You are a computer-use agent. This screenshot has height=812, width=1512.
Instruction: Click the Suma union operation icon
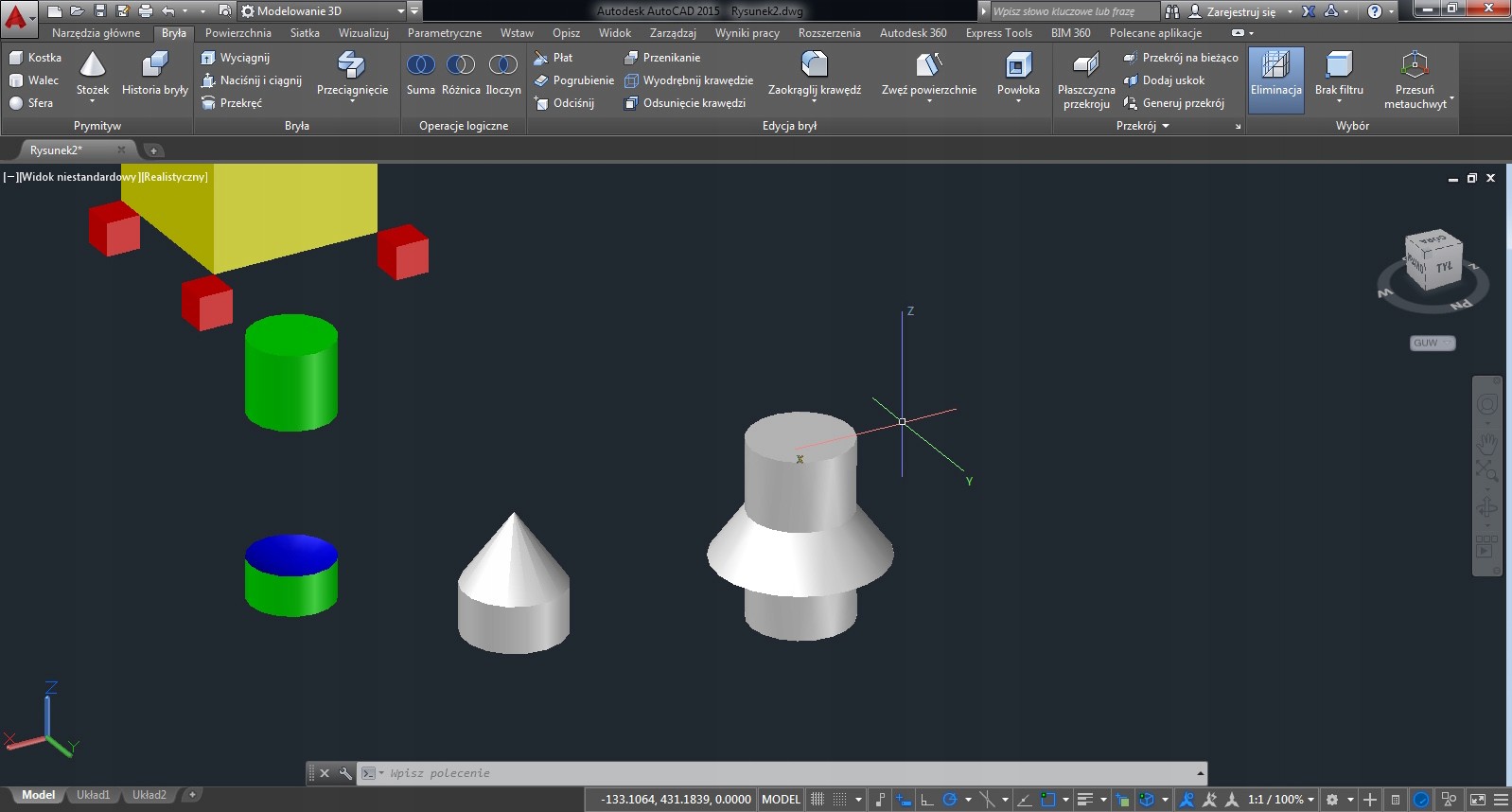coord(420,65)
